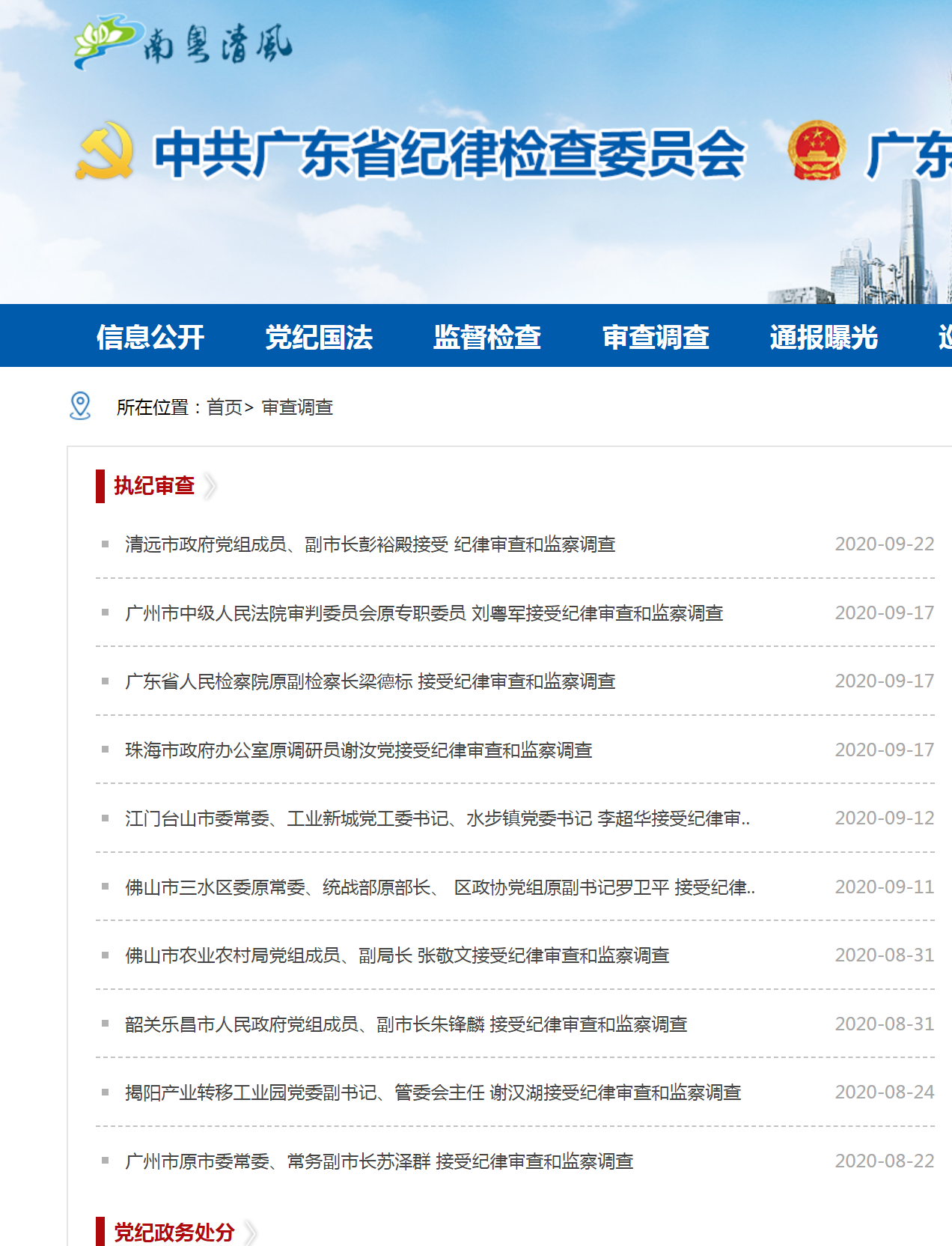Viewport: 952px width, 1246px height.
Task: Open the 信息公开 menu
Action: tap(150, 337)
